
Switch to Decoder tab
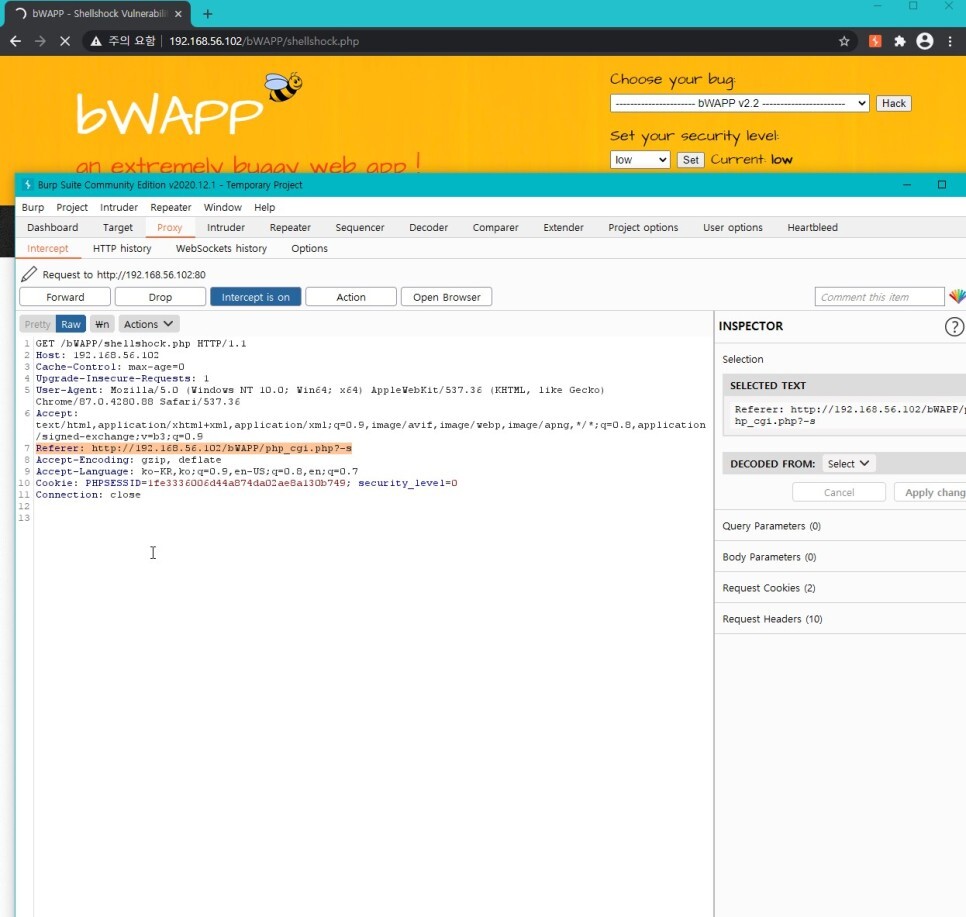click(428, 227)
